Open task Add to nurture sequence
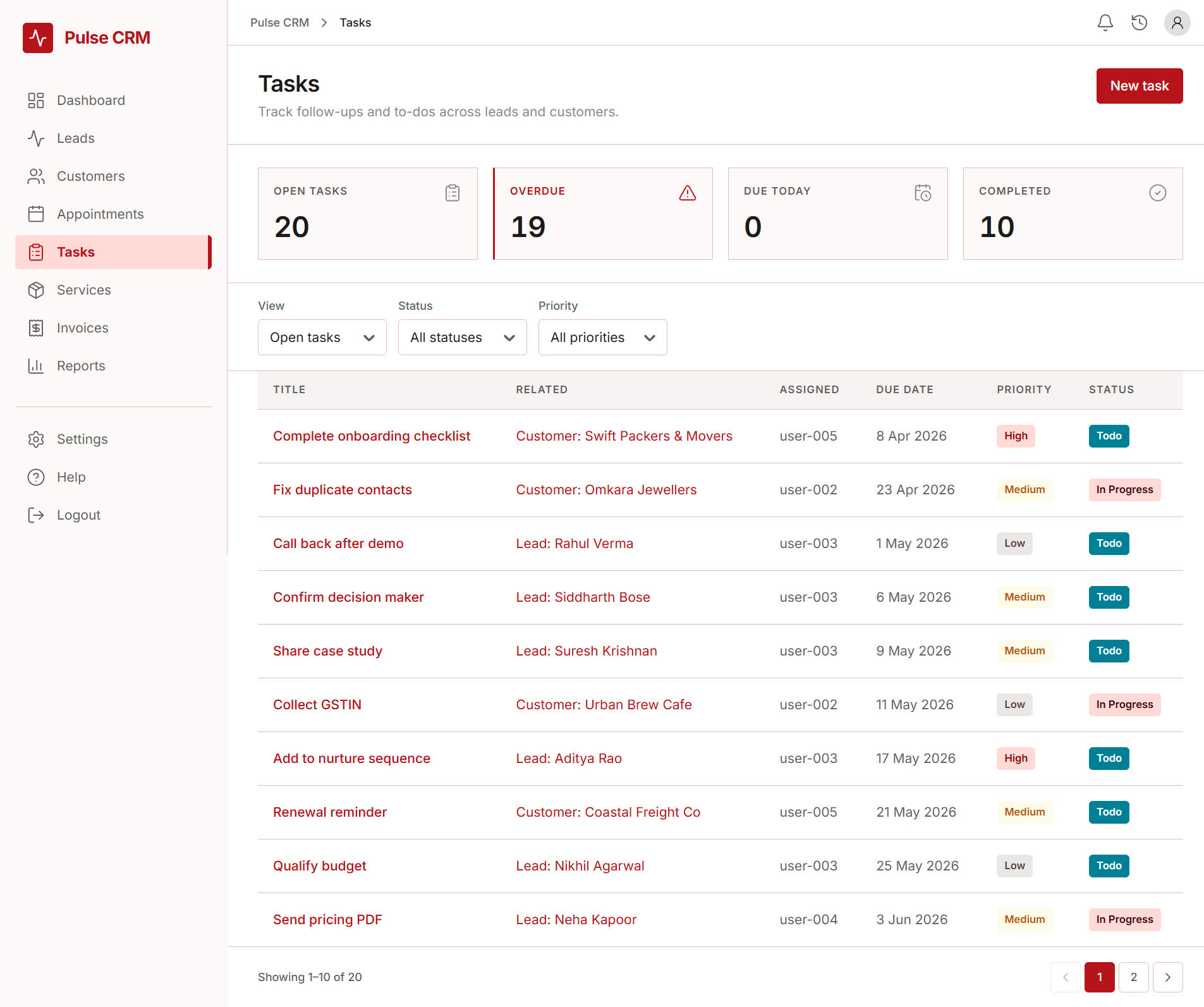 [x=351, y=759]
